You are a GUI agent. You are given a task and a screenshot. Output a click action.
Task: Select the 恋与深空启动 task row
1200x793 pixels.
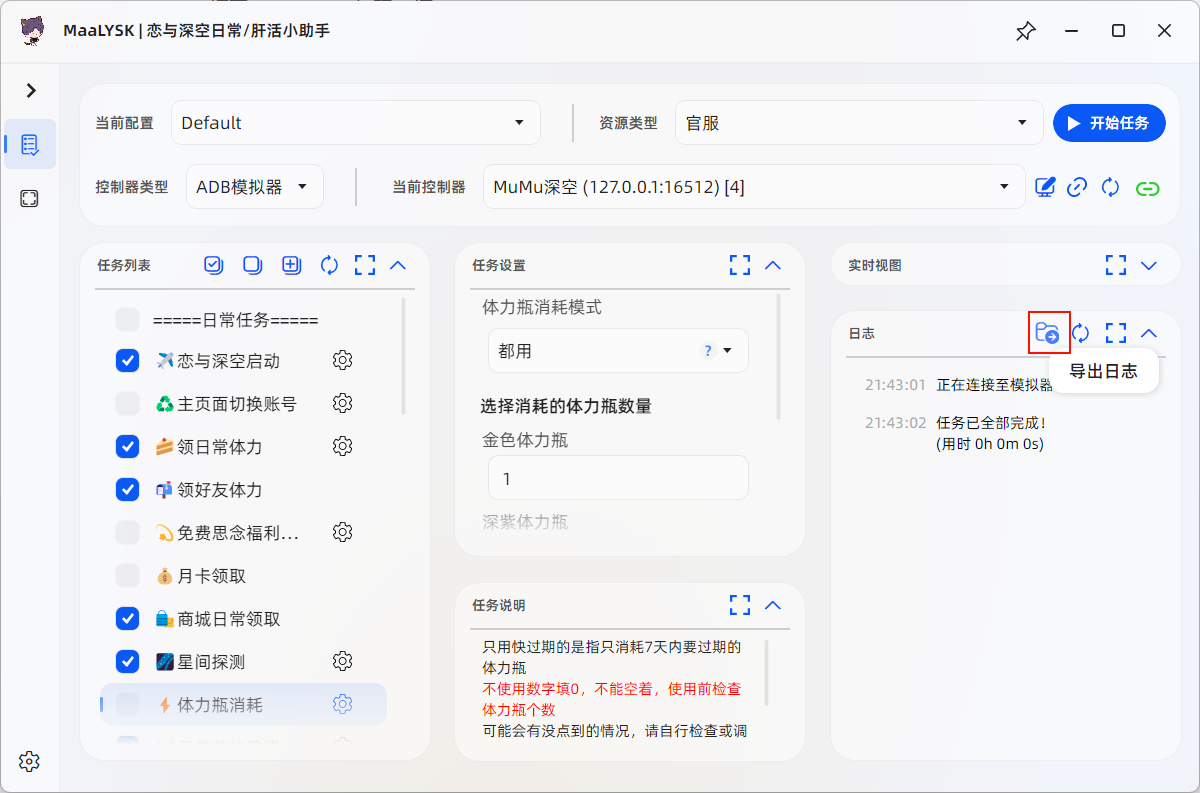243,360
